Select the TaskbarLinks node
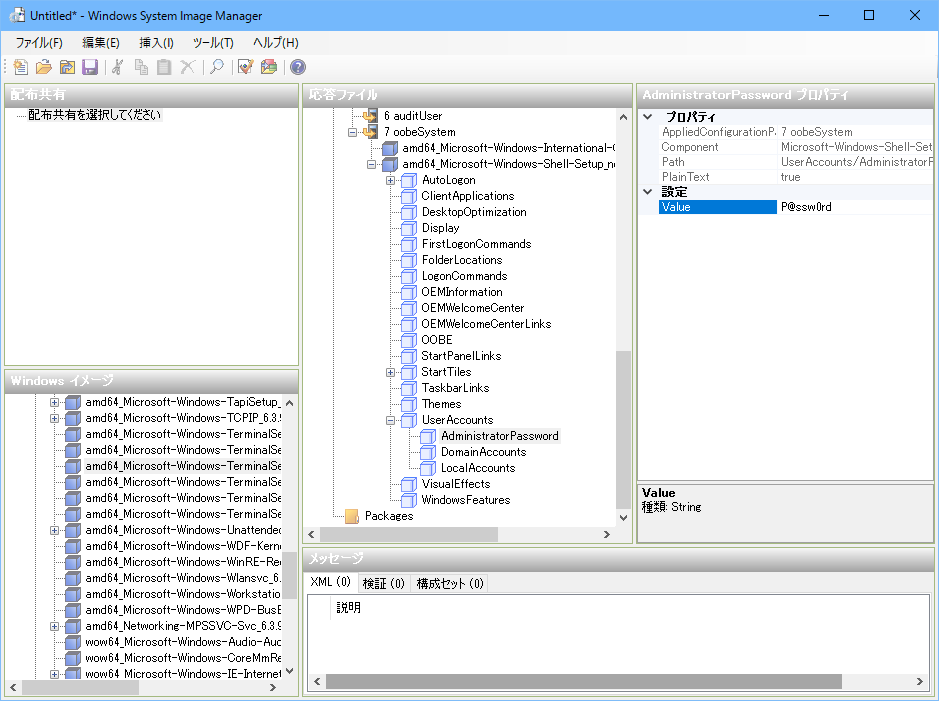The height and width of the screenshot is (701, 939). [455, 388]
